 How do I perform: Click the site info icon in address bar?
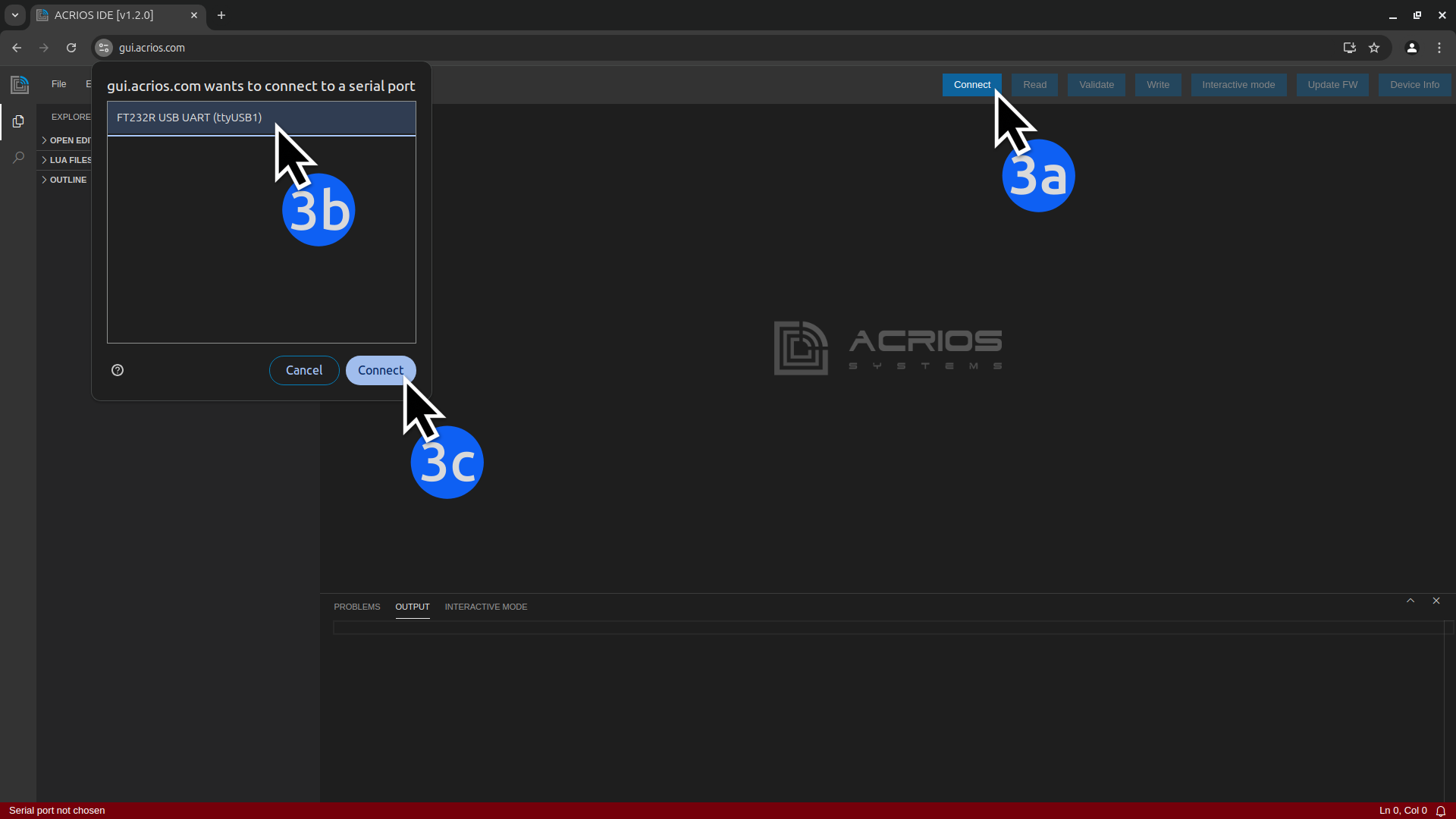[104, 48]
